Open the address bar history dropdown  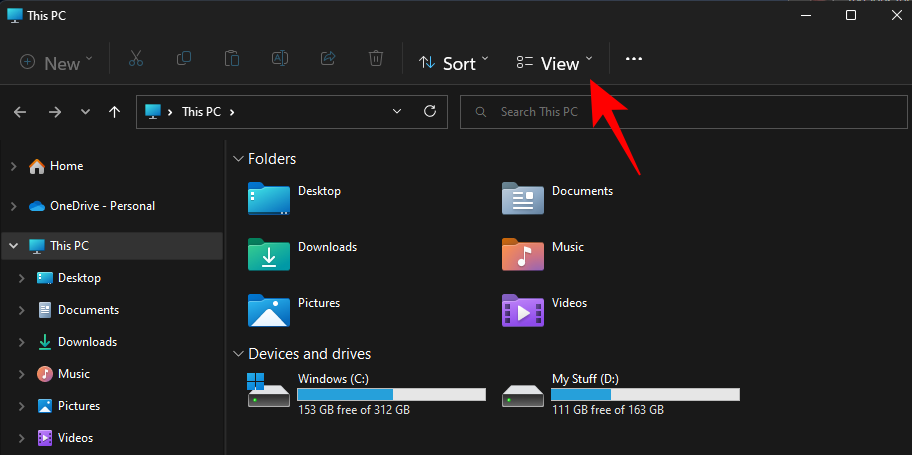pyautogui.click(x=397, y=111)
